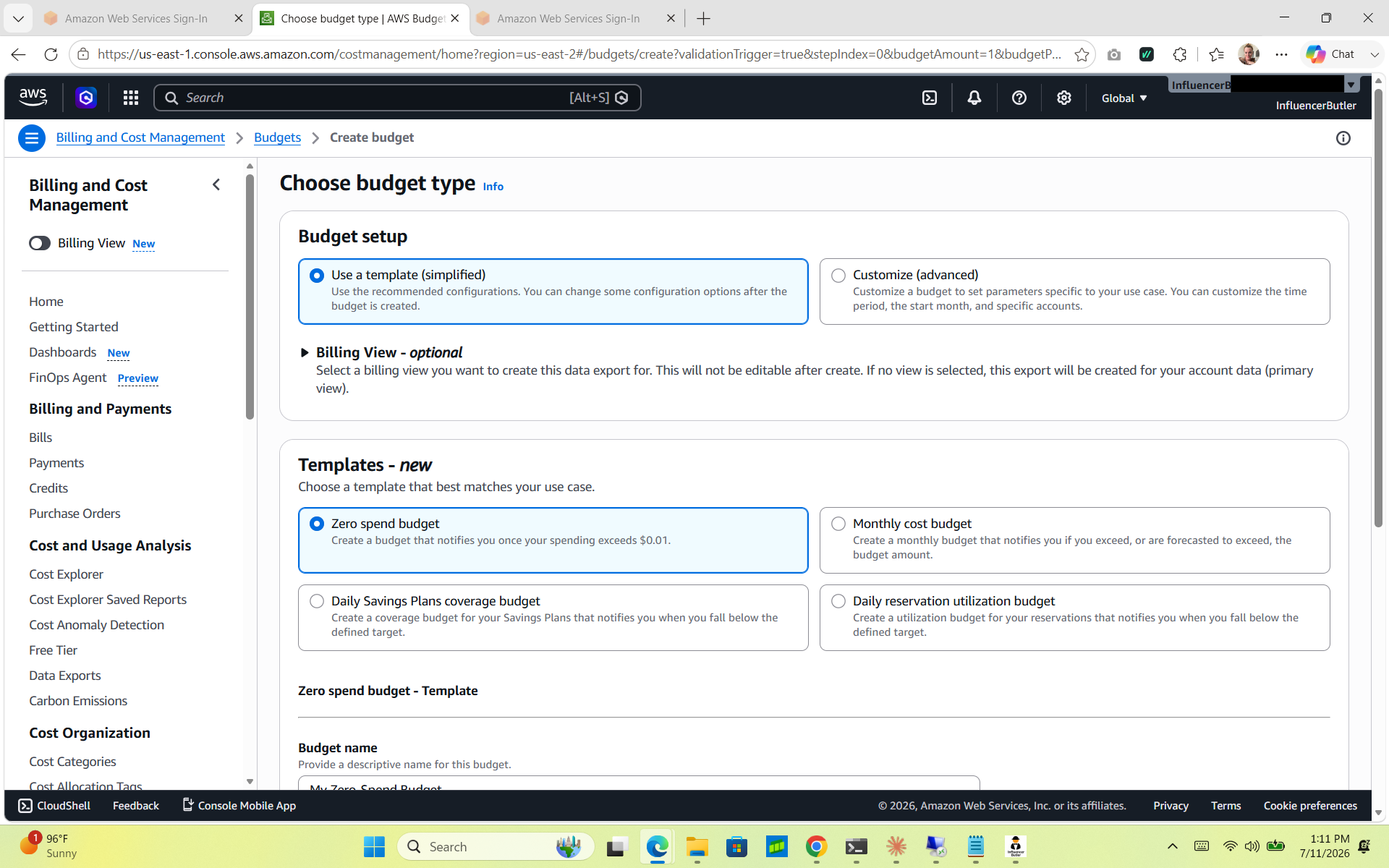Open CloudShell in the footer
This screenshot has height=868, width=1389.
click(x=55, y=806)
